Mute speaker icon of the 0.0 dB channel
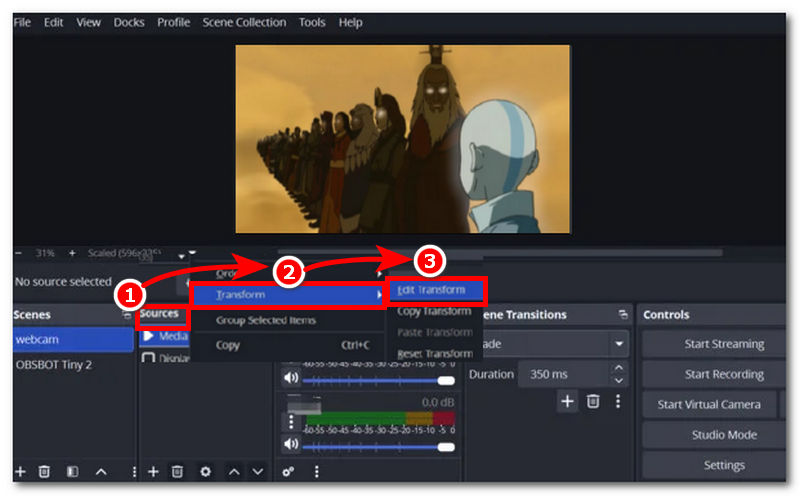 291,444
